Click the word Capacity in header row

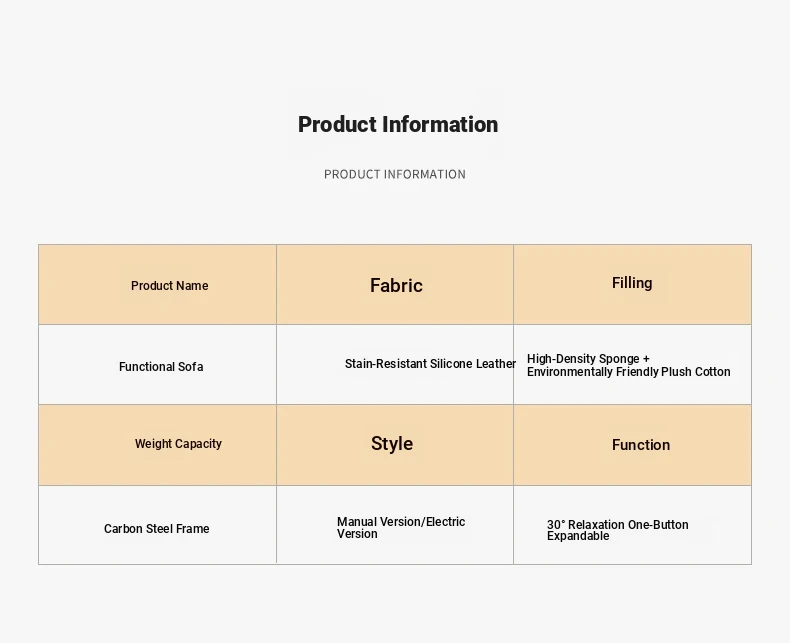coord(200,444)
